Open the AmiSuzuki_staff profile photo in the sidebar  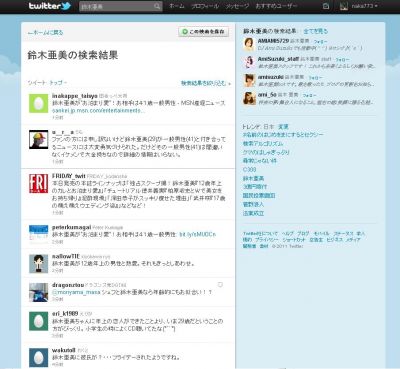[249, 62]
